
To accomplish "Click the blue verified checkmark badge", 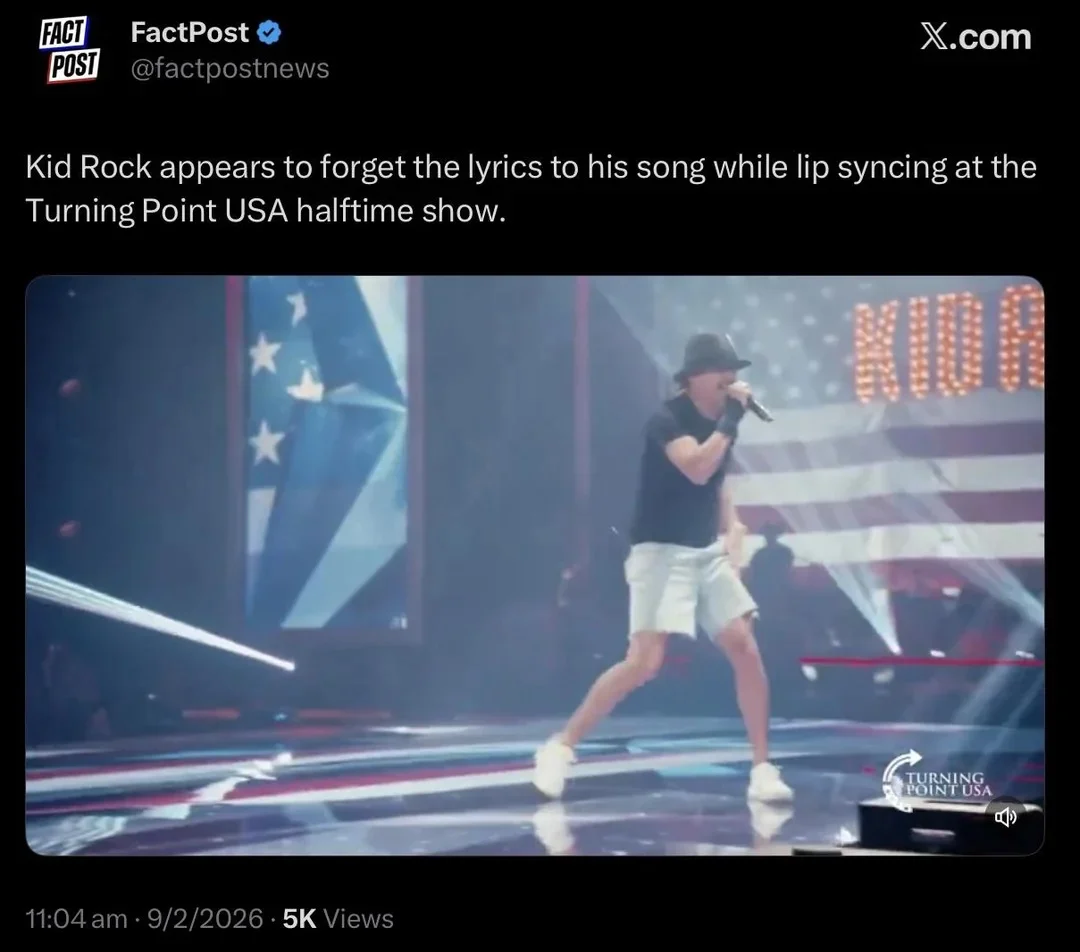I will 268,33.
